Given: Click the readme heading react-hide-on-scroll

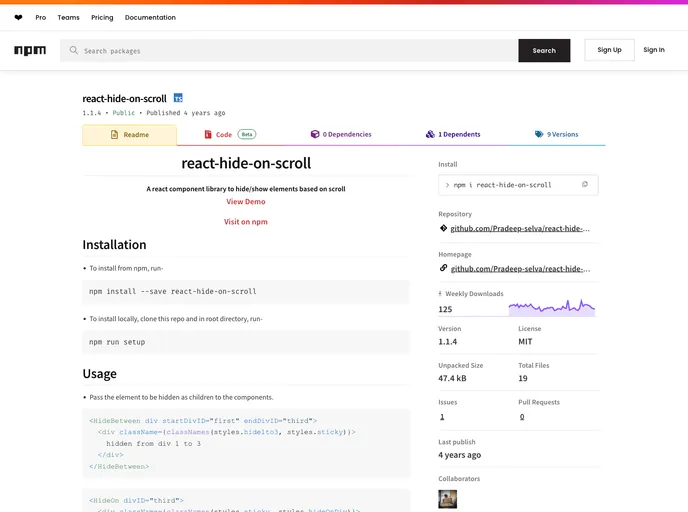Looking at the screenshot, I should click(246, 163).
